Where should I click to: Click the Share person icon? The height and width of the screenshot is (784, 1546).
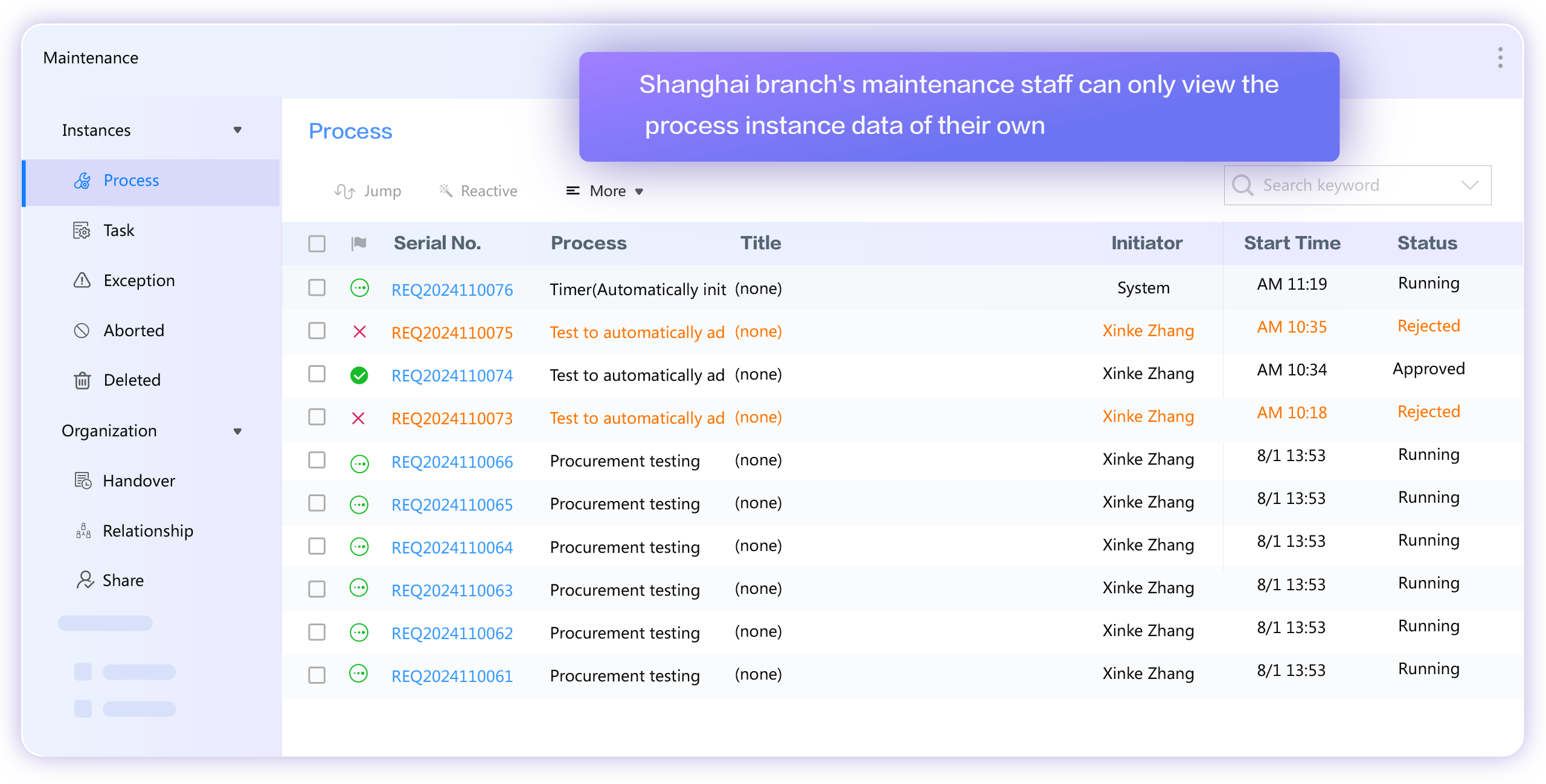(85, 581)
